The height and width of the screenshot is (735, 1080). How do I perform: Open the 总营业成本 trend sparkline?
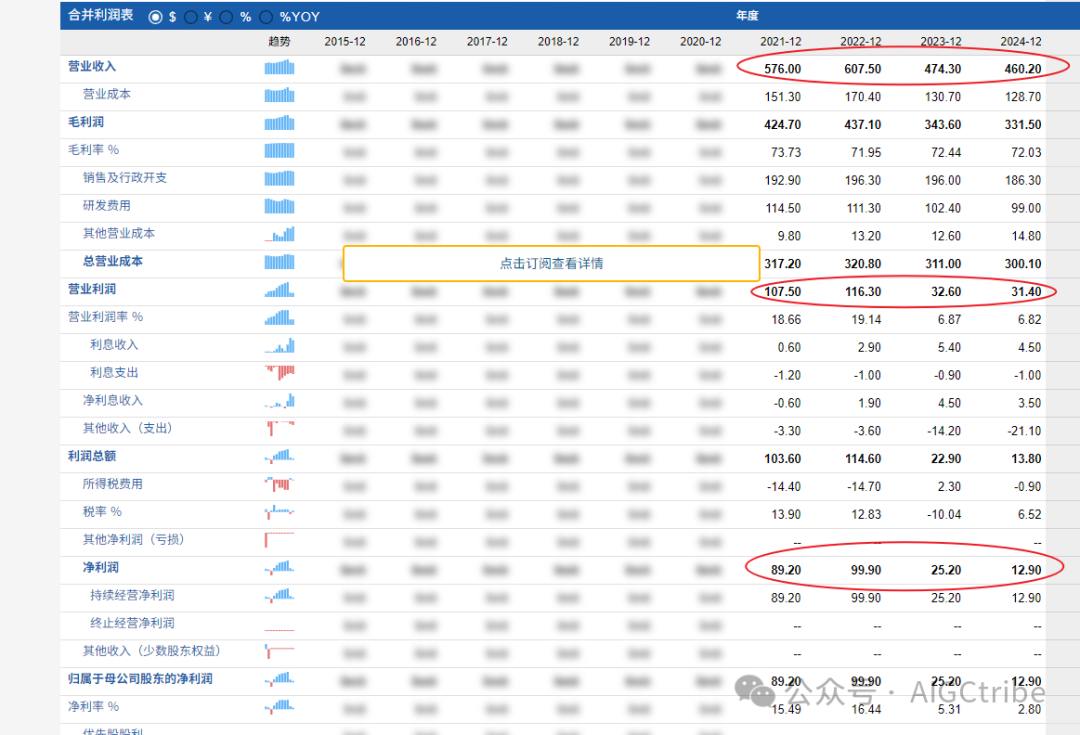tap(280, 262)
